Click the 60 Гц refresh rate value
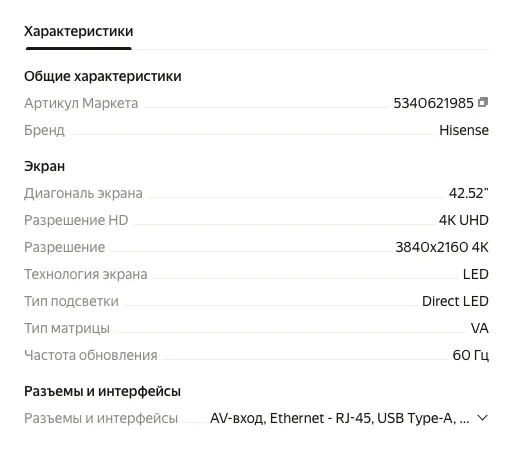The height and width of the screenshot is (461, 513). [470, 355]
